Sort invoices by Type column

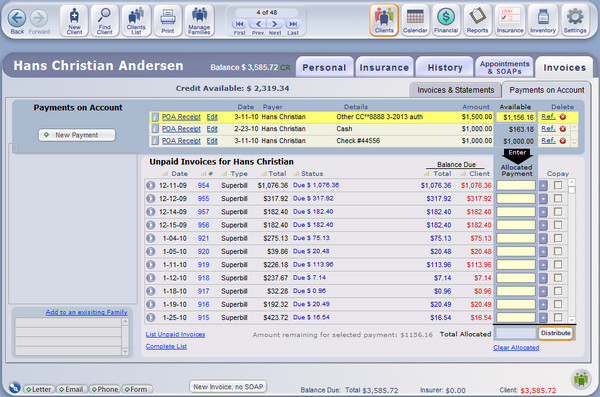coord(235,174)
